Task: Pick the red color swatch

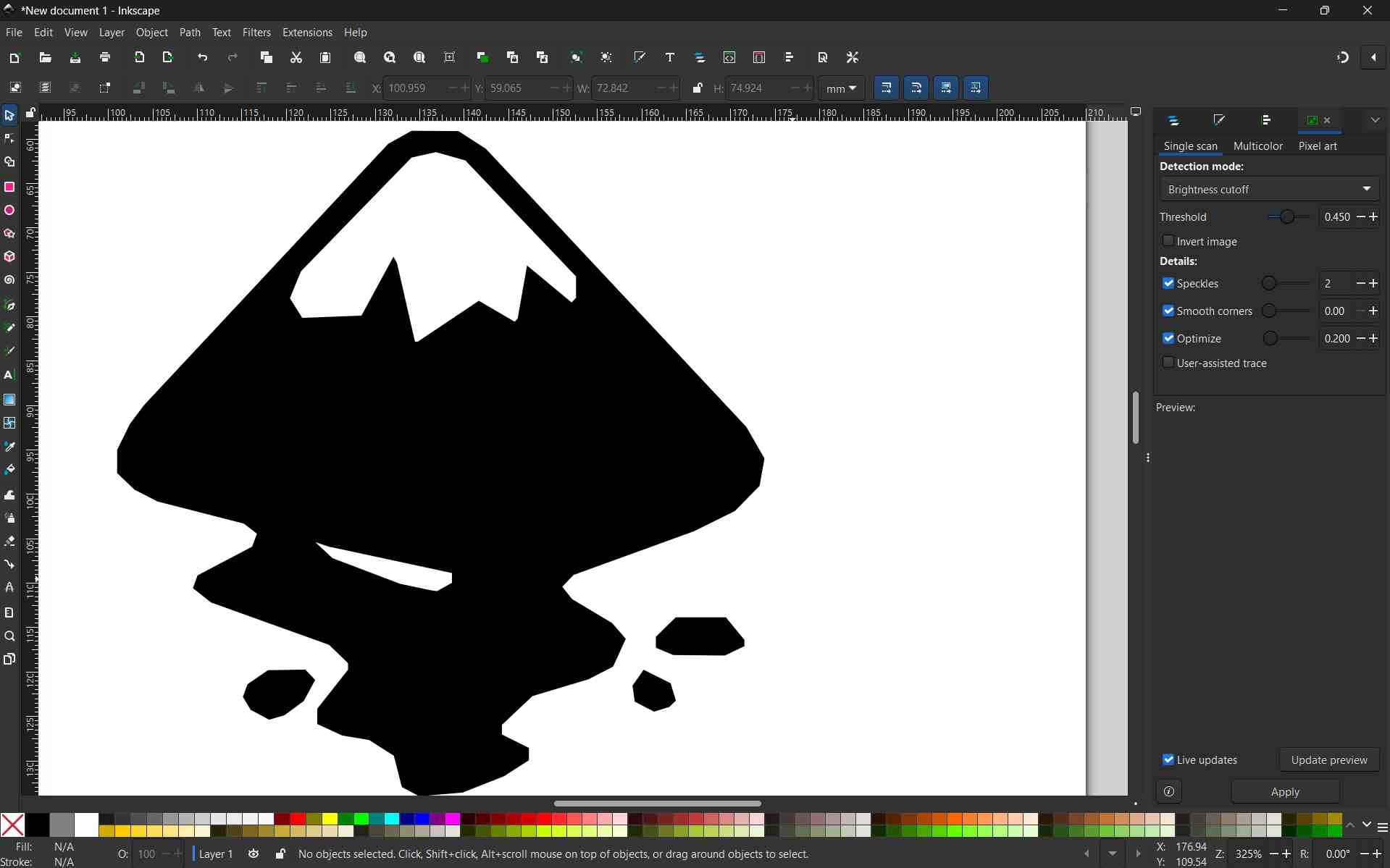Action: [298, 819]
